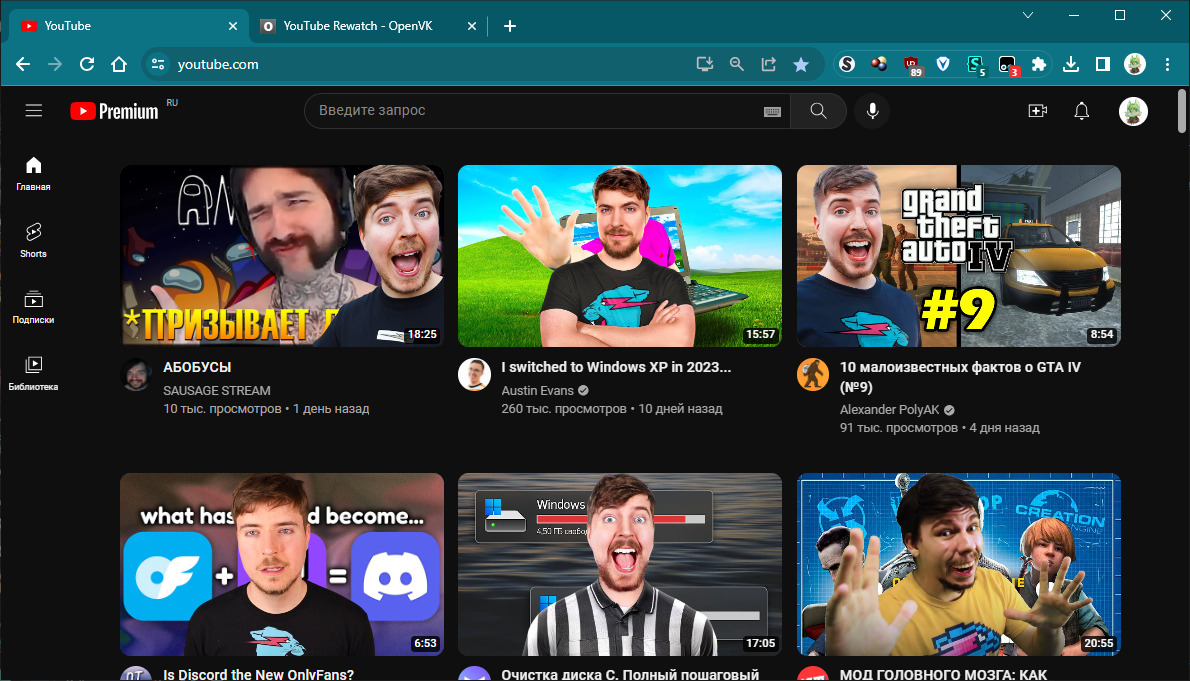Click the green S extension with badge 5
Viewport: 1190px width, 681px height.
point(975,65)
